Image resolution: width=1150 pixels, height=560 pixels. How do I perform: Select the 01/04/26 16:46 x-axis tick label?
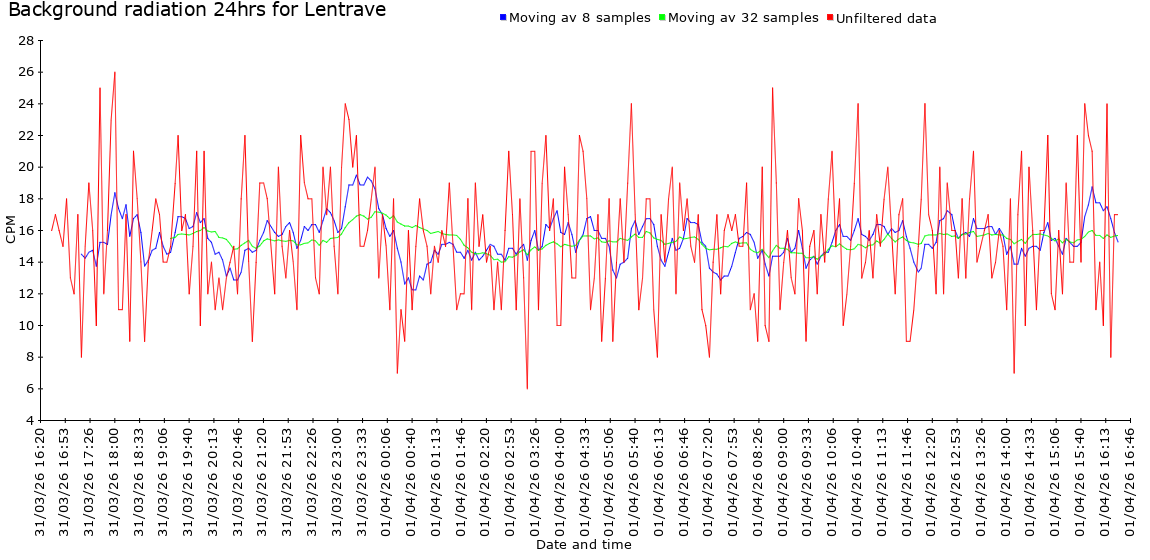point(1129,481)
